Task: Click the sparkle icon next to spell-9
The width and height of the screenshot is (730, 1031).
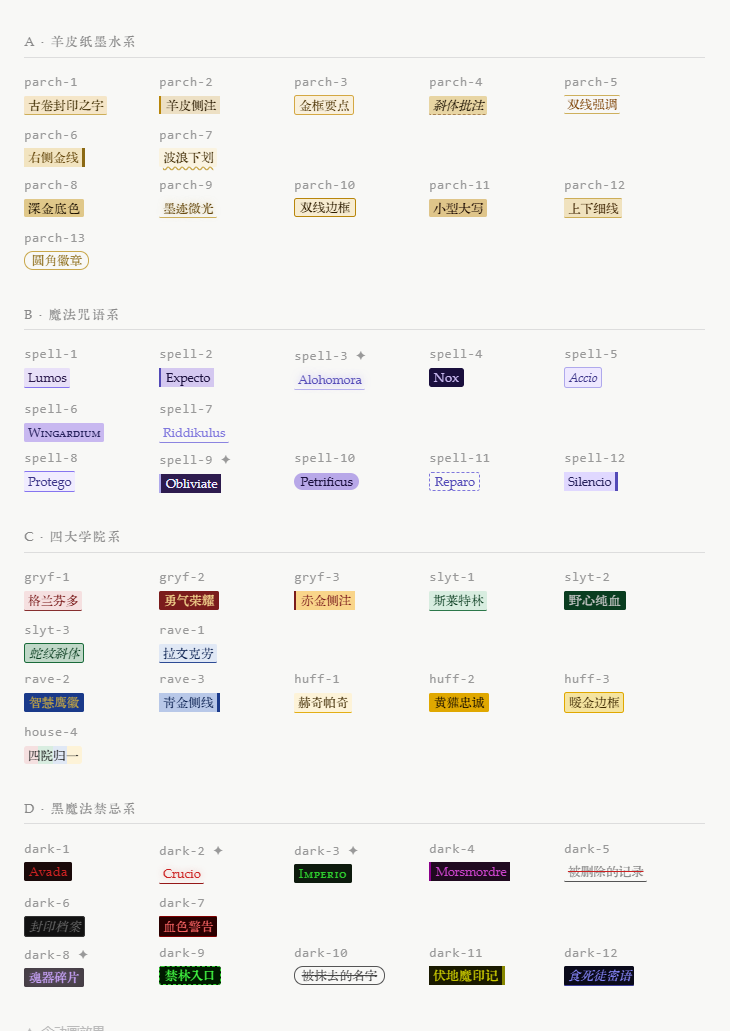Action: [226, 460]
